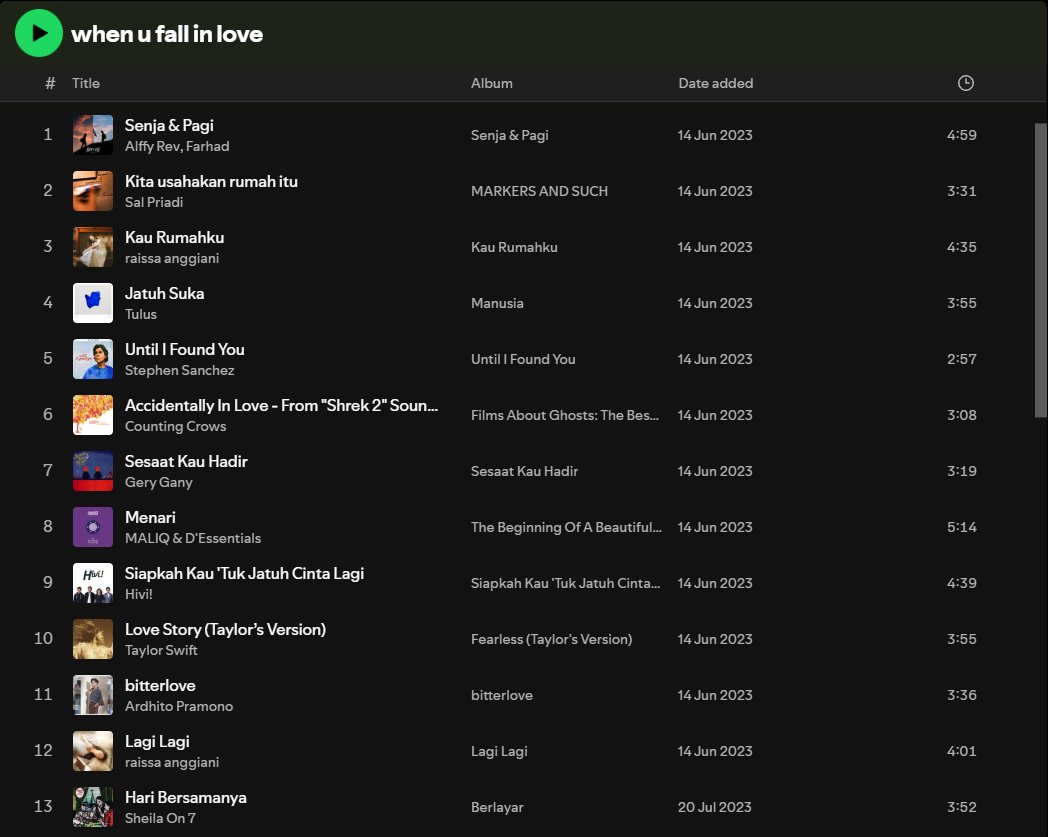1048x837 pixels.
Task: Open Sesaat Kau Hadir cover thumbnail
Action: pos(93,471)
